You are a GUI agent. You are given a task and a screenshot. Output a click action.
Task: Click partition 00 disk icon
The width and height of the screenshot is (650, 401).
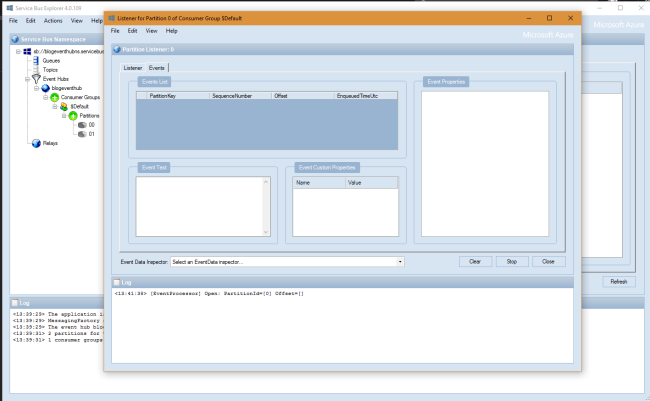(82, 125)
